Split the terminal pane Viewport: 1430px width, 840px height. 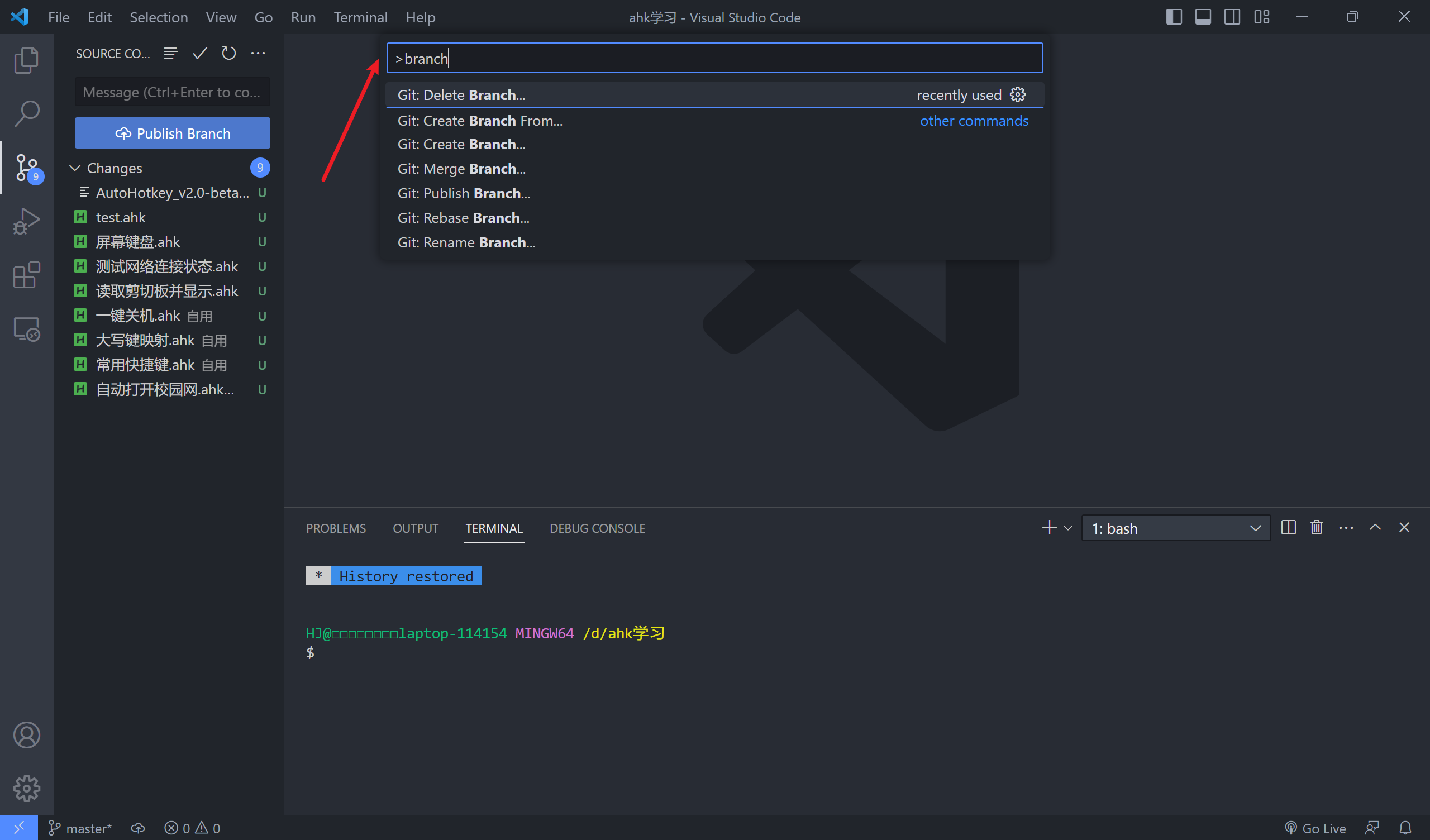(1288, 528)
